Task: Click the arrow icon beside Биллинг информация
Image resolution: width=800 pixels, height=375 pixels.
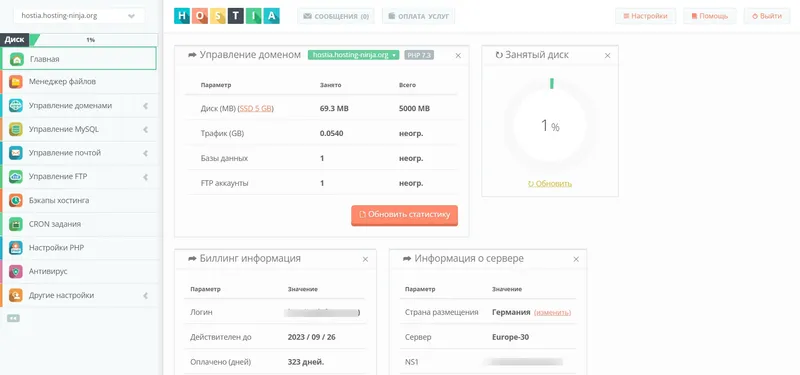Action: click(192, 259)
